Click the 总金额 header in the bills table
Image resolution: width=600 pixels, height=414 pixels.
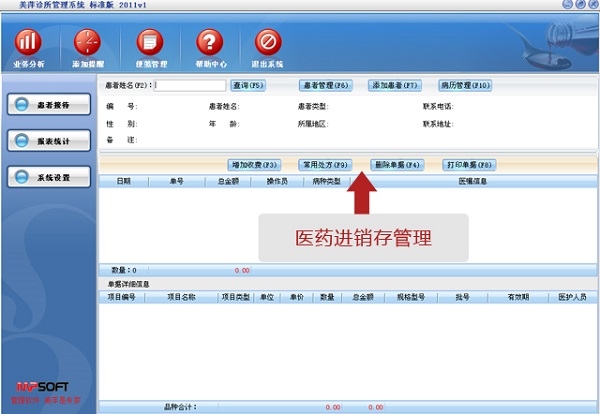click(228, 181)
